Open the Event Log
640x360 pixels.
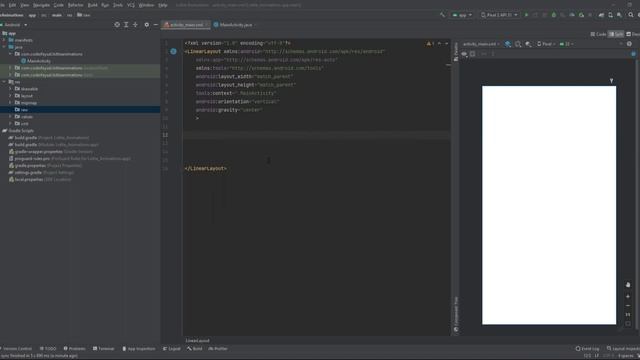(x=588, y=349)
